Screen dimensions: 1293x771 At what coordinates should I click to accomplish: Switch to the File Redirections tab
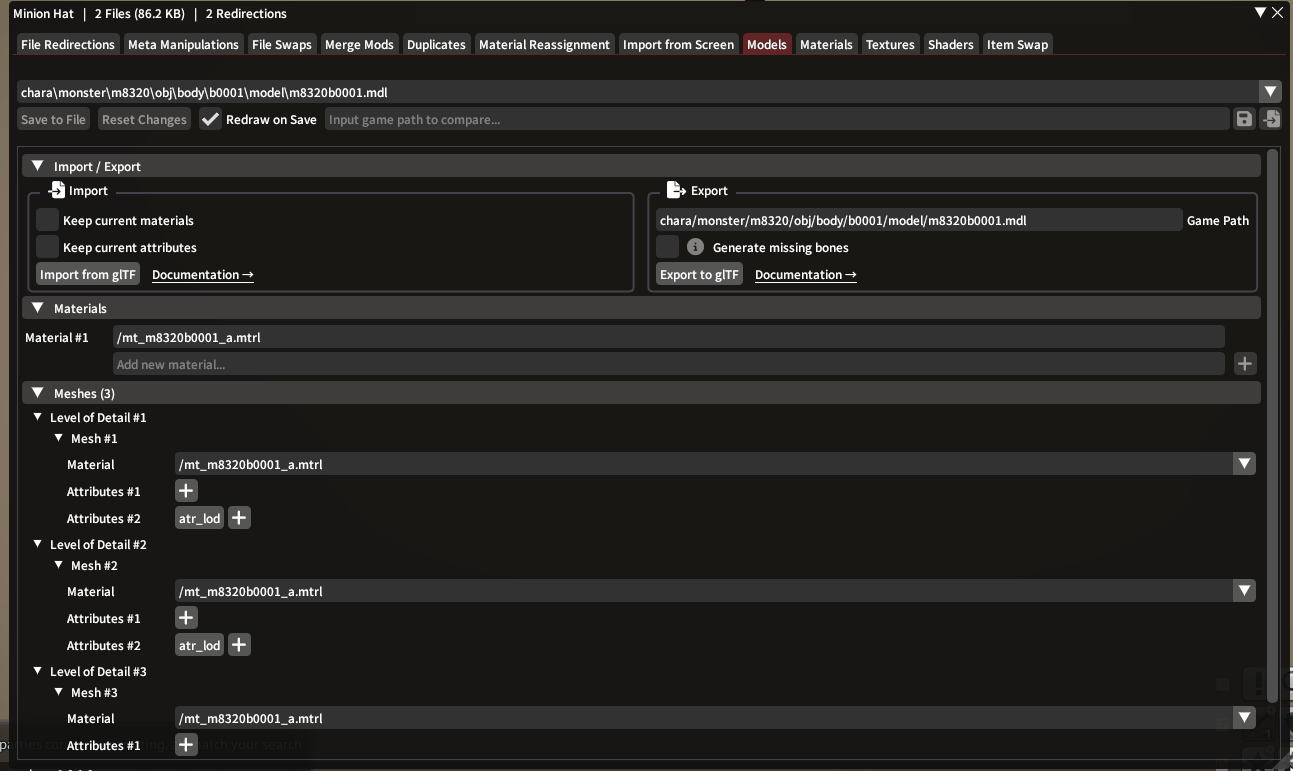coord(68,44)
